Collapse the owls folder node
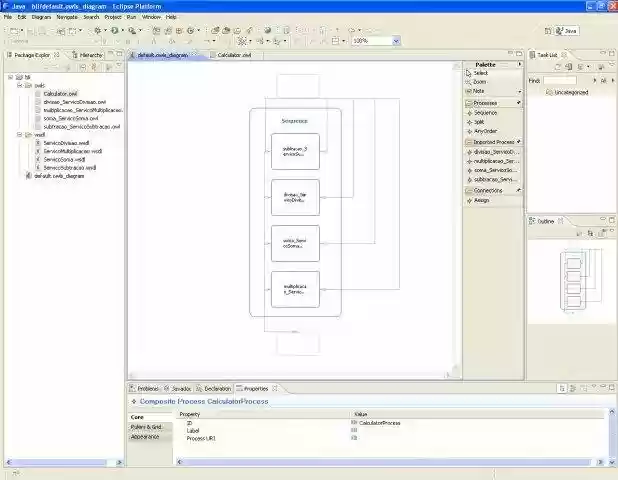The image size is (618, 480). (x=19, y=86)
